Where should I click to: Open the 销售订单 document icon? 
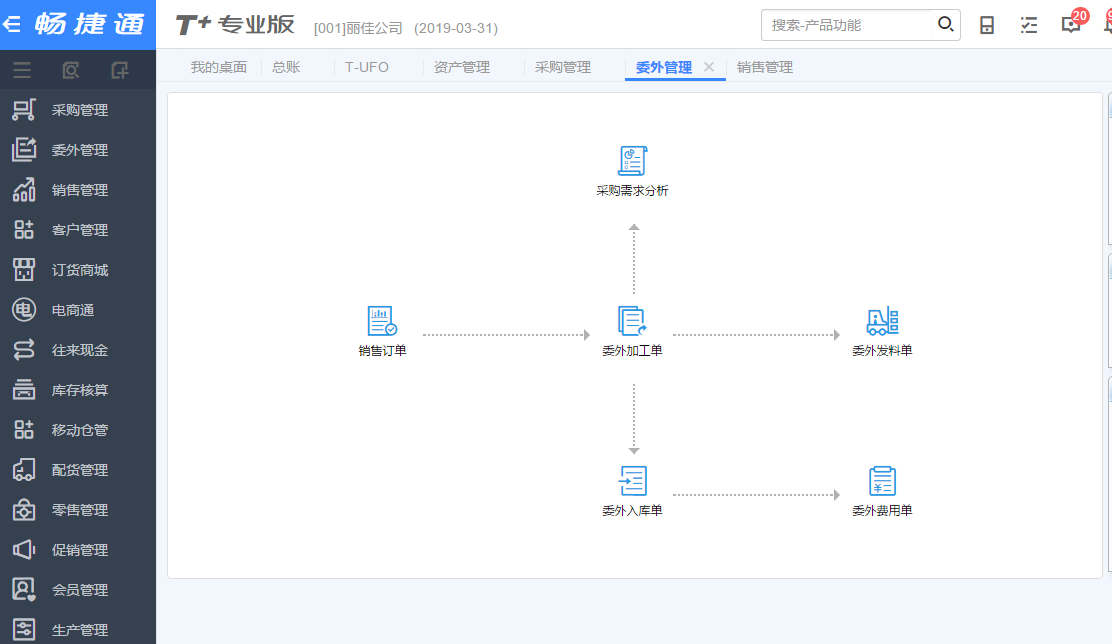point(382,322)
